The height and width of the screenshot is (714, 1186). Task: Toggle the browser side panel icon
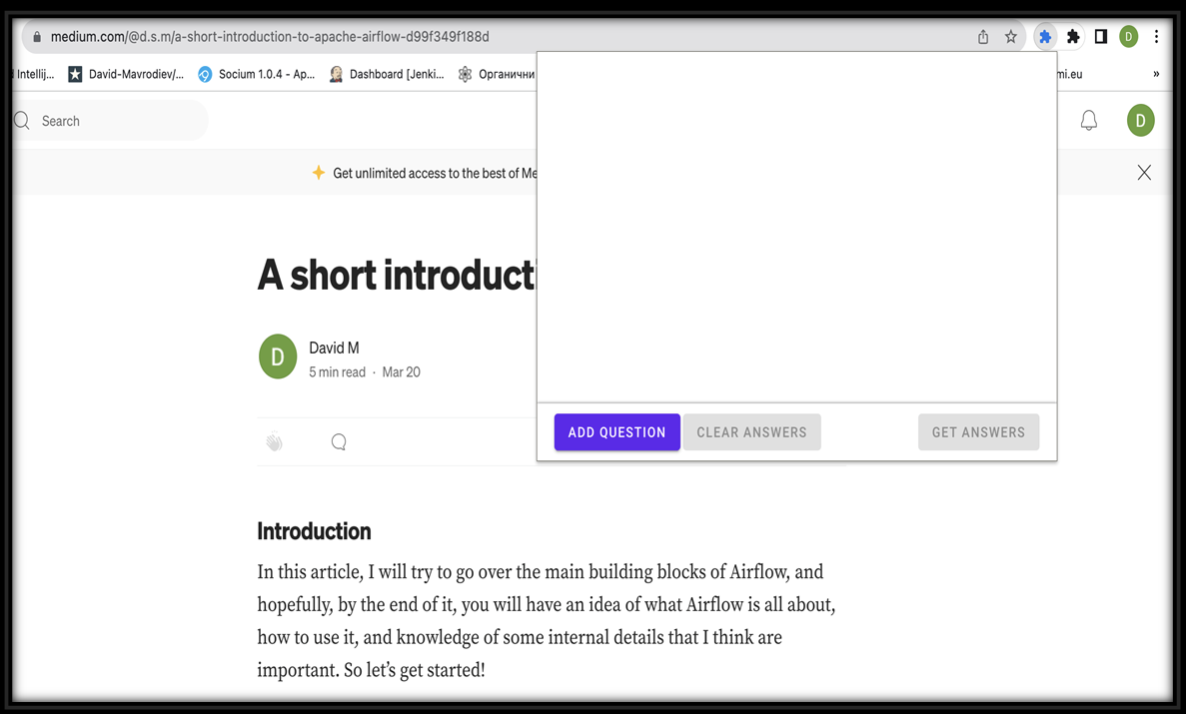[1101, 36]
